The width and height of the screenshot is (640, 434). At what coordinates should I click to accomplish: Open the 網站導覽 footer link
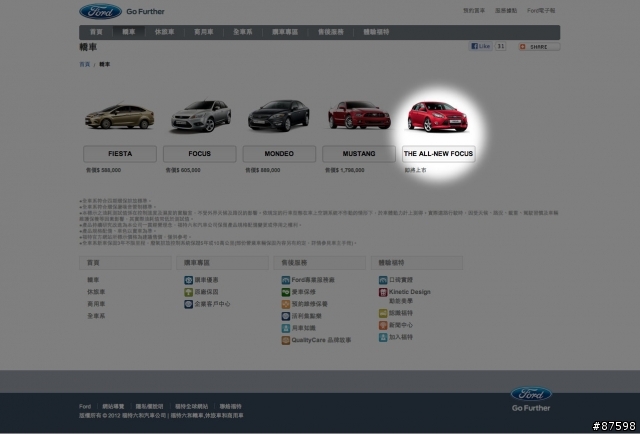pos(113,407)
